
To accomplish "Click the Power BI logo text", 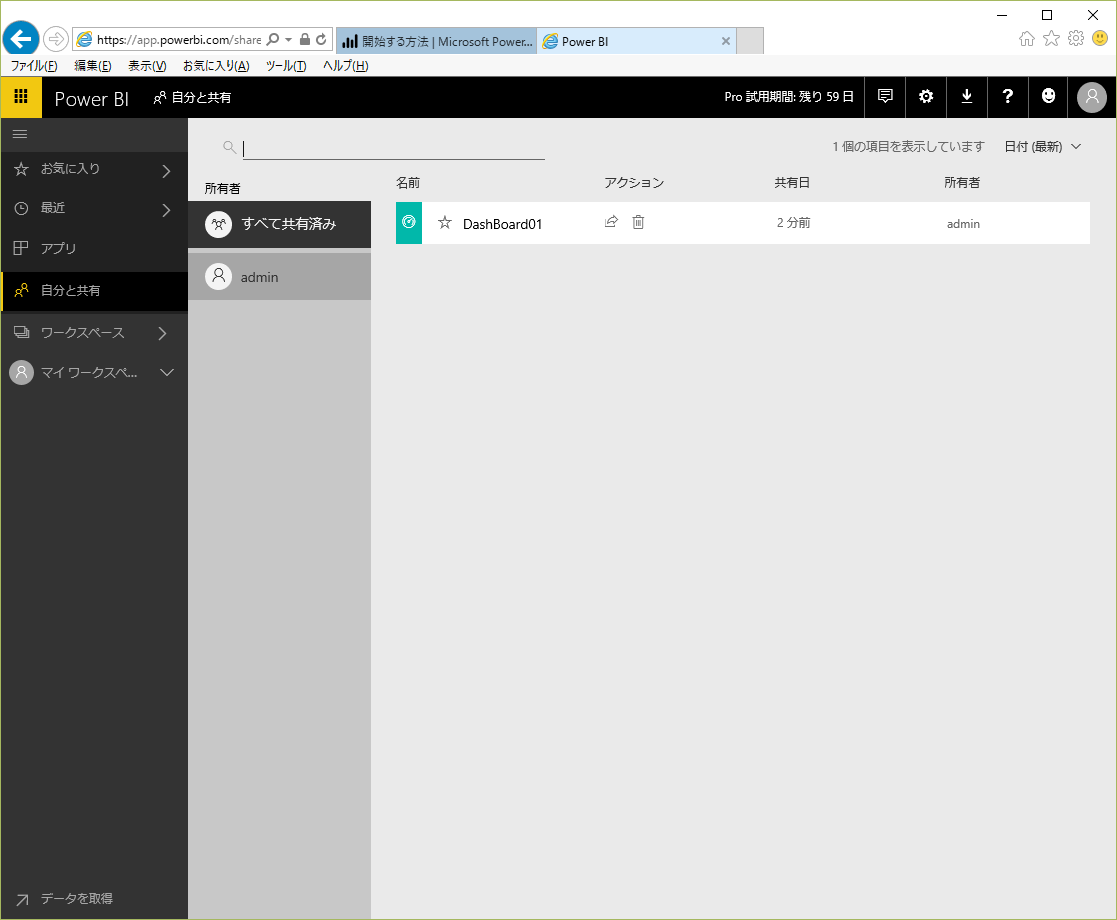I will pyautogui.click(x=91, y=98).
